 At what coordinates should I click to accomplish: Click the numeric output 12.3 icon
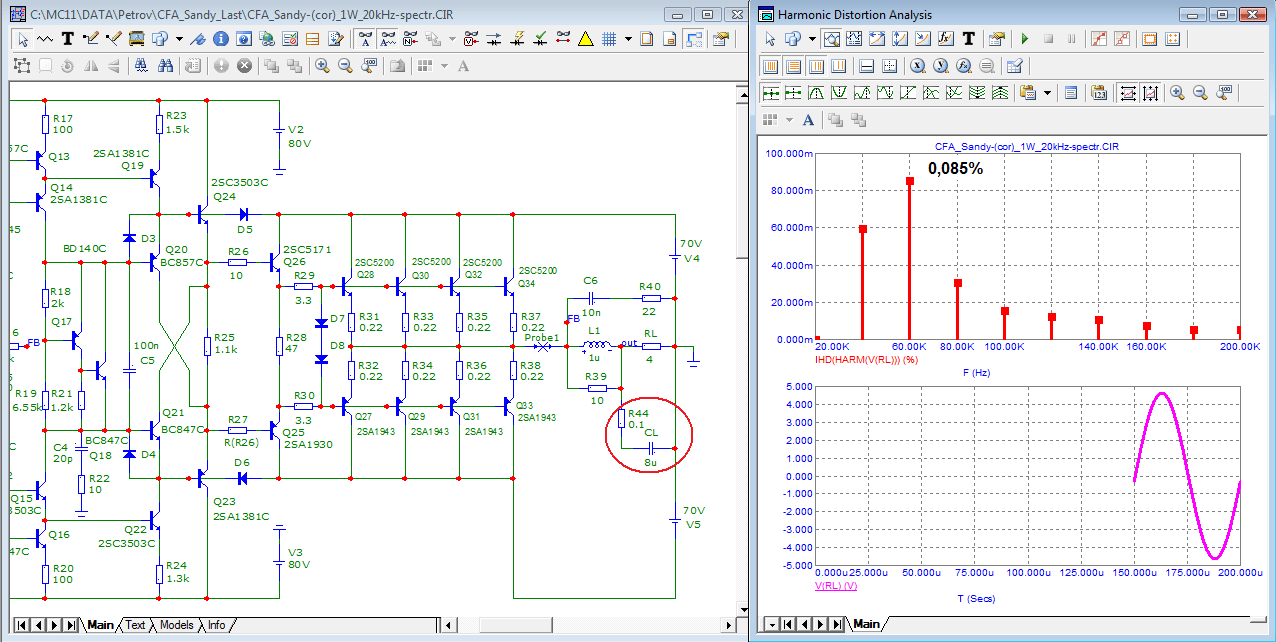click(1099, 92)
